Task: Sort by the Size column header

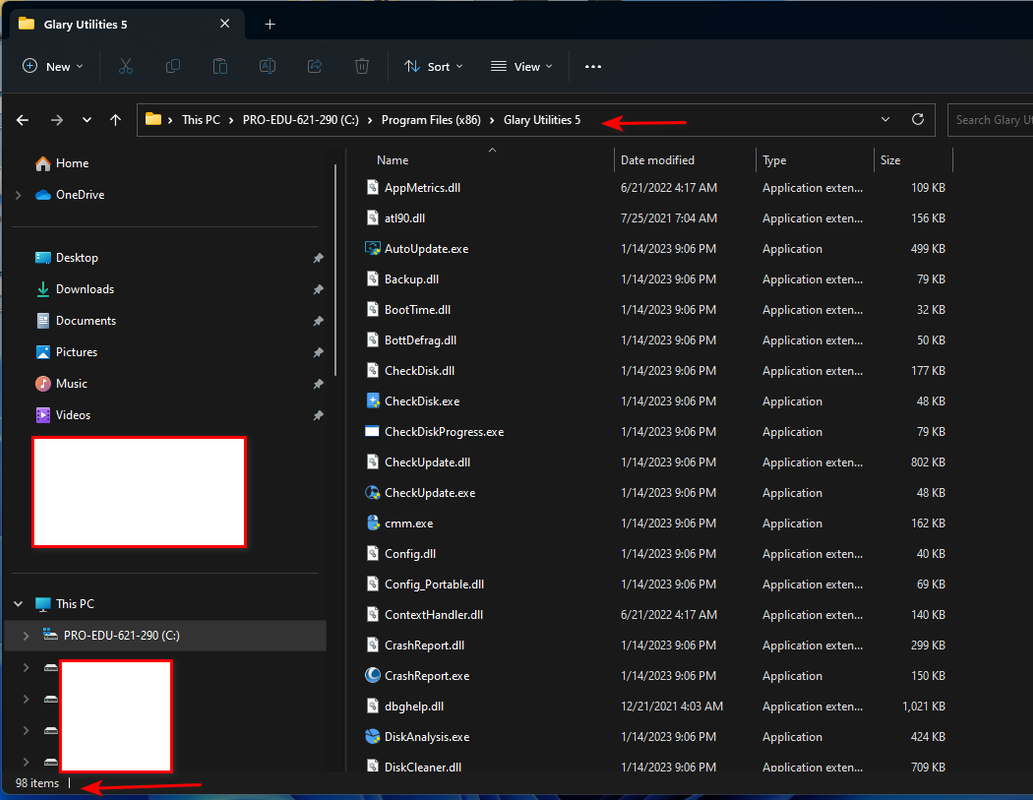Action: click(890, 160)
